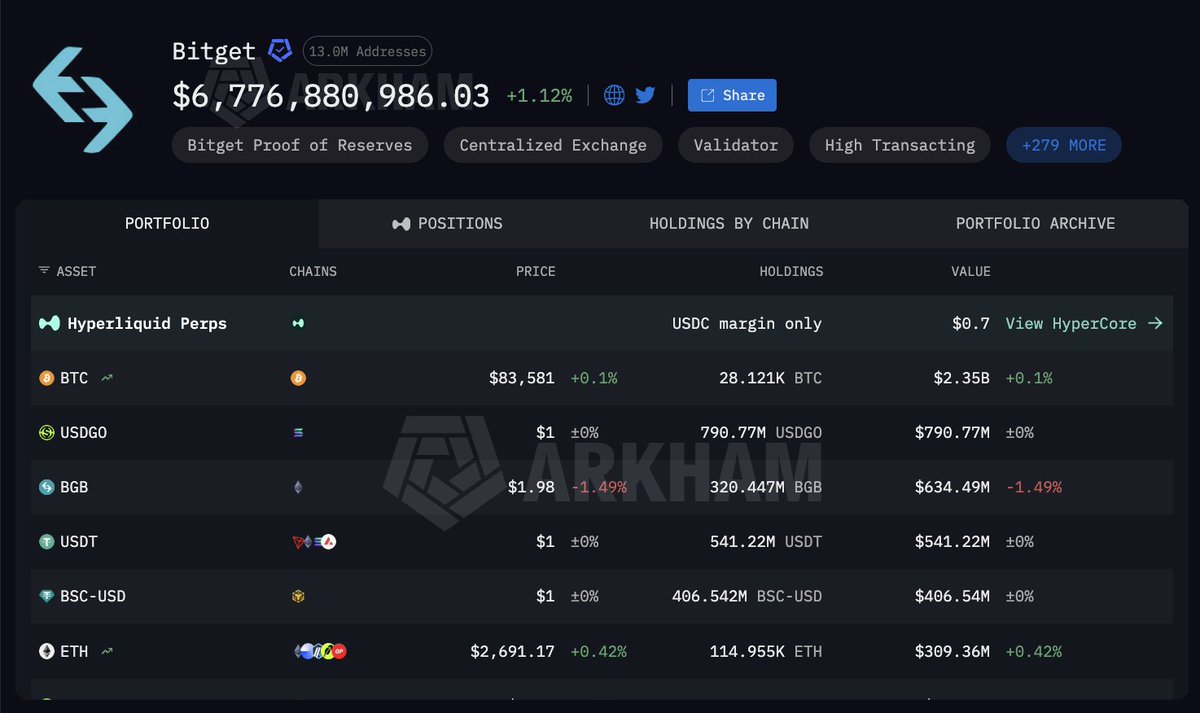Click the +1.12% portfolio change
The image size is (1200, 713).
[x=539, y=96]
